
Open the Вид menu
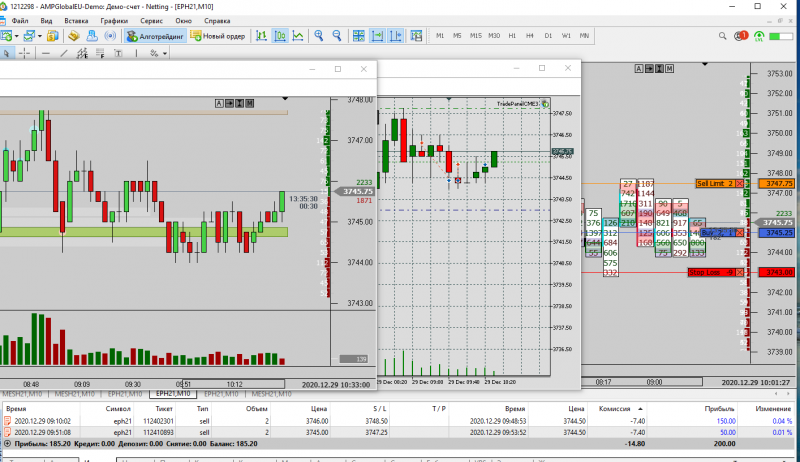(x=46, y=21)
